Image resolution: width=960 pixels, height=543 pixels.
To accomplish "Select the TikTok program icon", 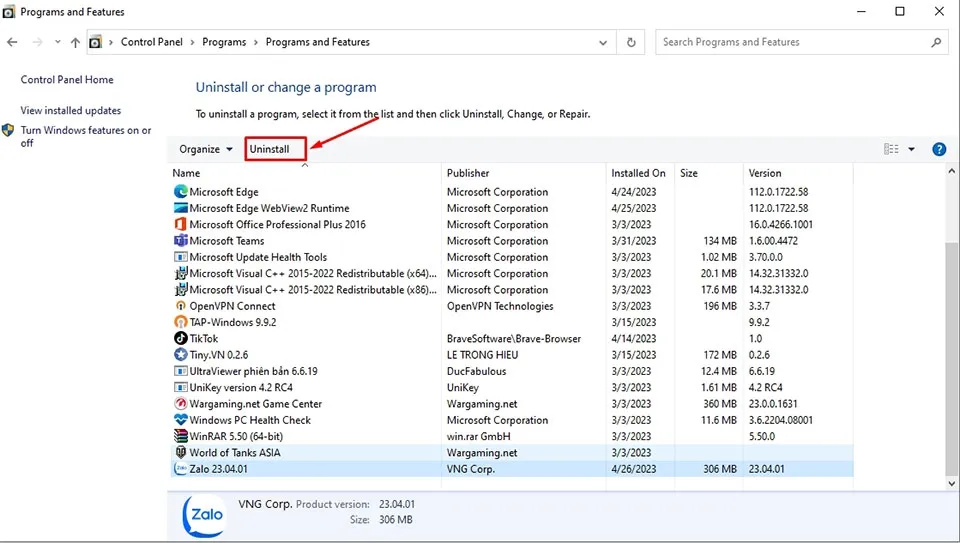I will 181,339.
